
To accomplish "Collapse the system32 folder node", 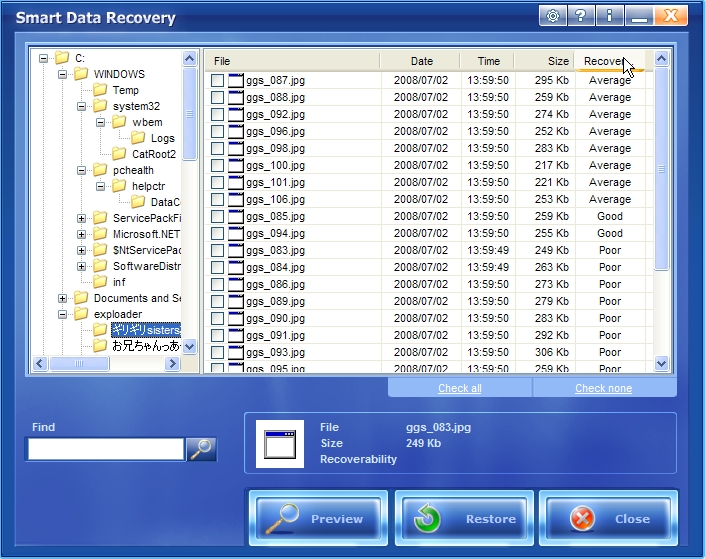I will point(81,107).
